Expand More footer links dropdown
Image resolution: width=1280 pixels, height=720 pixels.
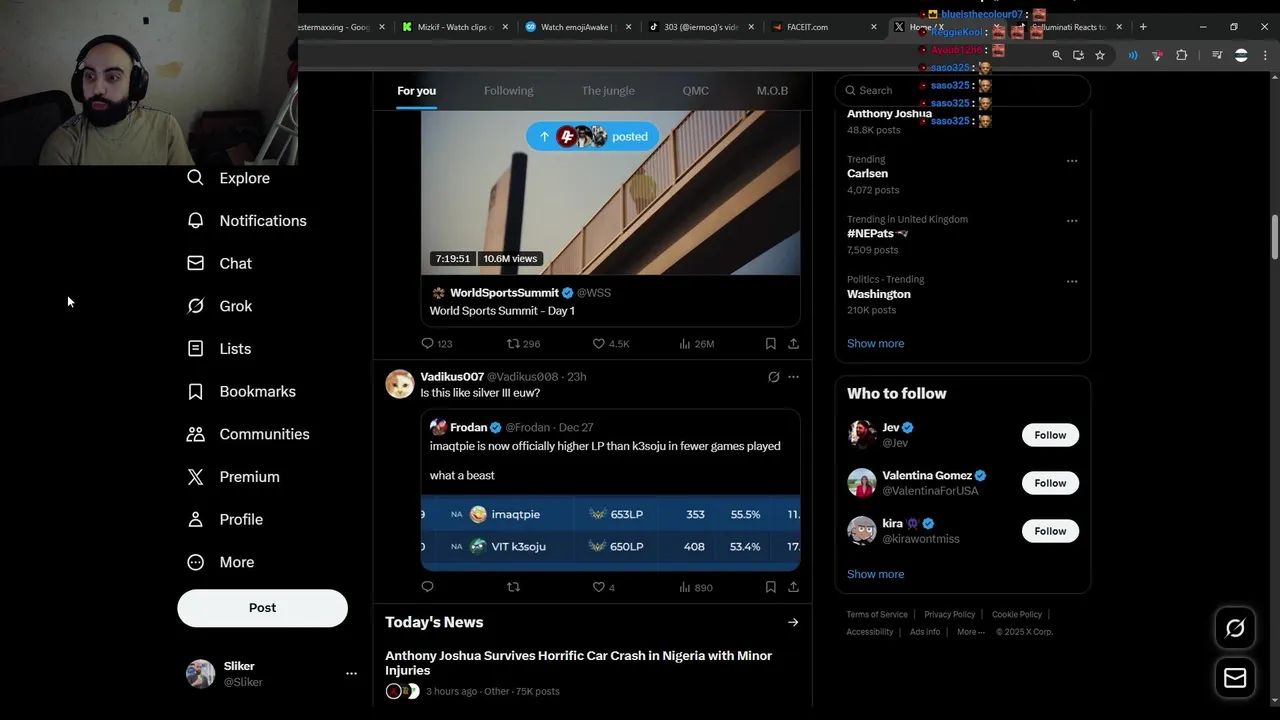point(971,632)
